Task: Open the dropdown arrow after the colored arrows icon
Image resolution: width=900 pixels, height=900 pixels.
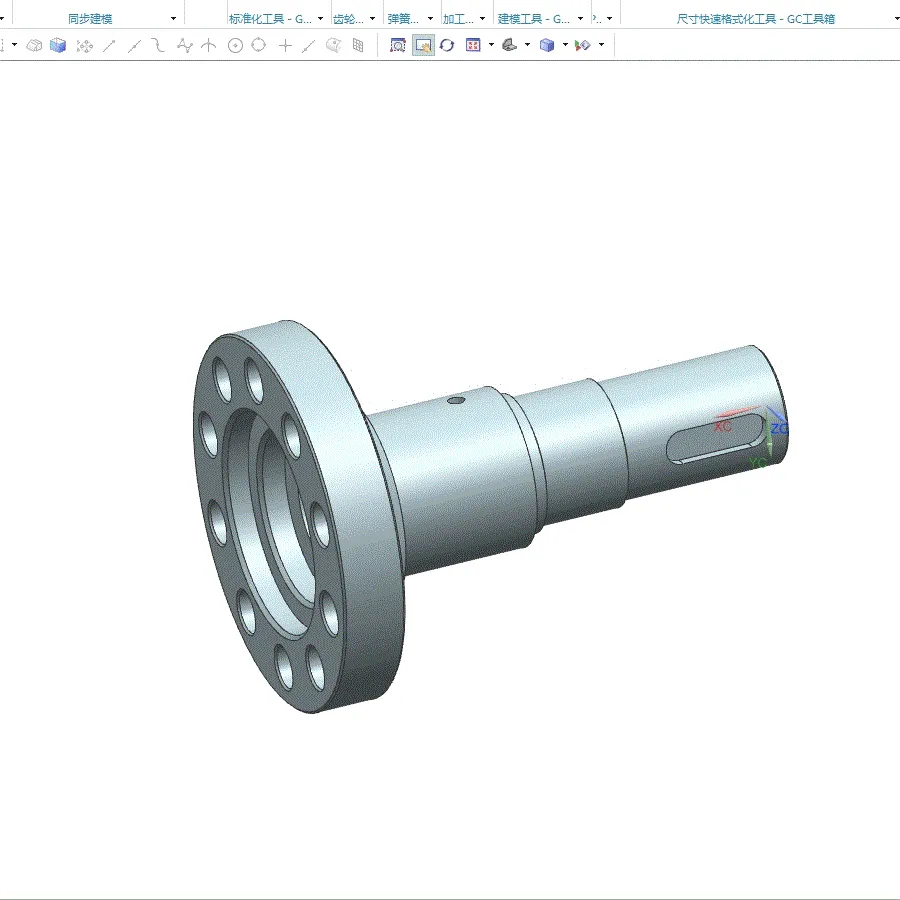Action: (x=602, y=44)
